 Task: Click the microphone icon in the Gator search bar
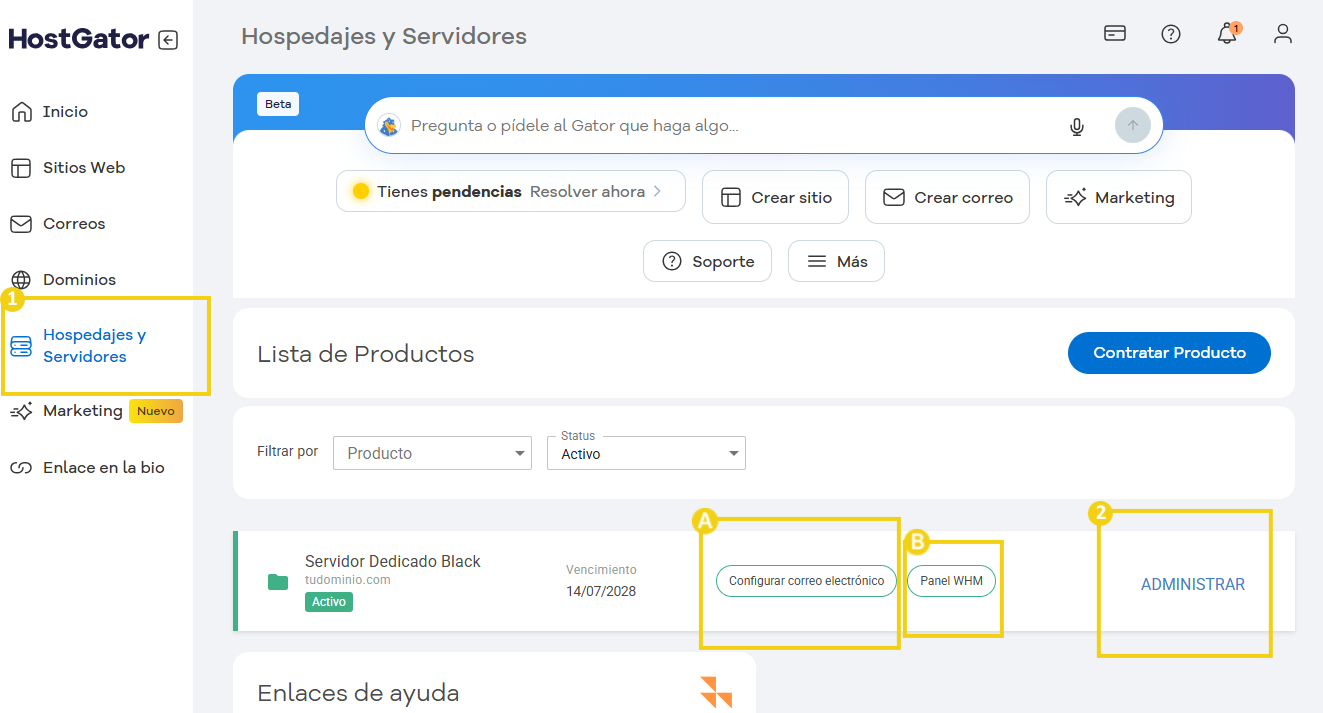click(1077, 126)
